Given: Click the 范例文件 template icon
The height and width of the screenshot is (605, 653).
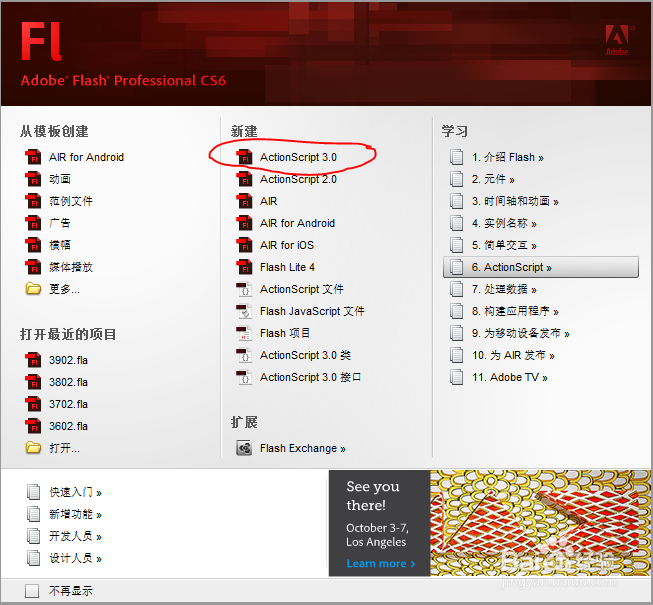Looking at the screenshot, I should (x=33, y=201).
